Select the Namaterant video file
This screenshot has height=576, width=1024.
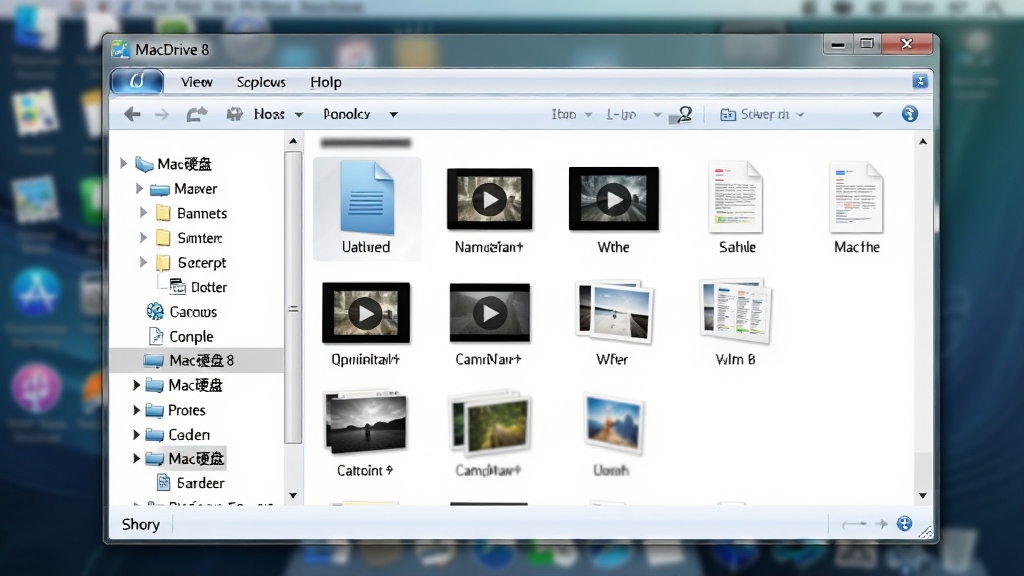pyautogui.click(x=489, y=209)
